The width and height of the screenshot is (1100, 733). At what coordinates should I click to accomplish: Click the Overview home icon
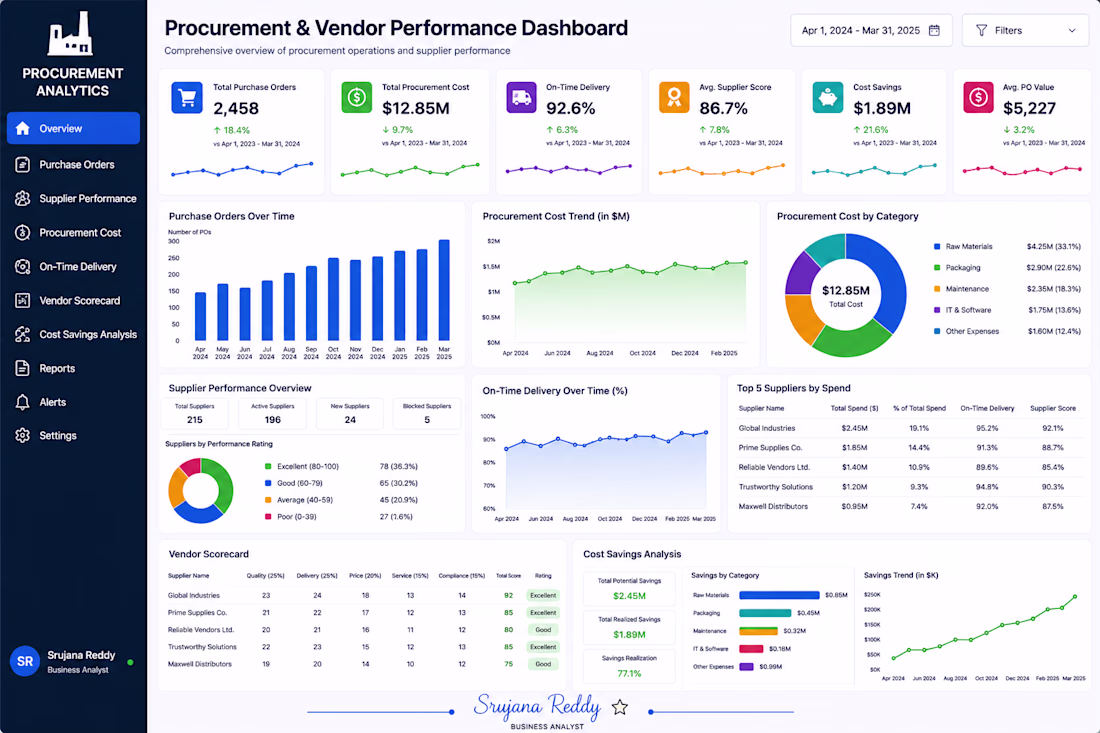[x=22, y=128]
